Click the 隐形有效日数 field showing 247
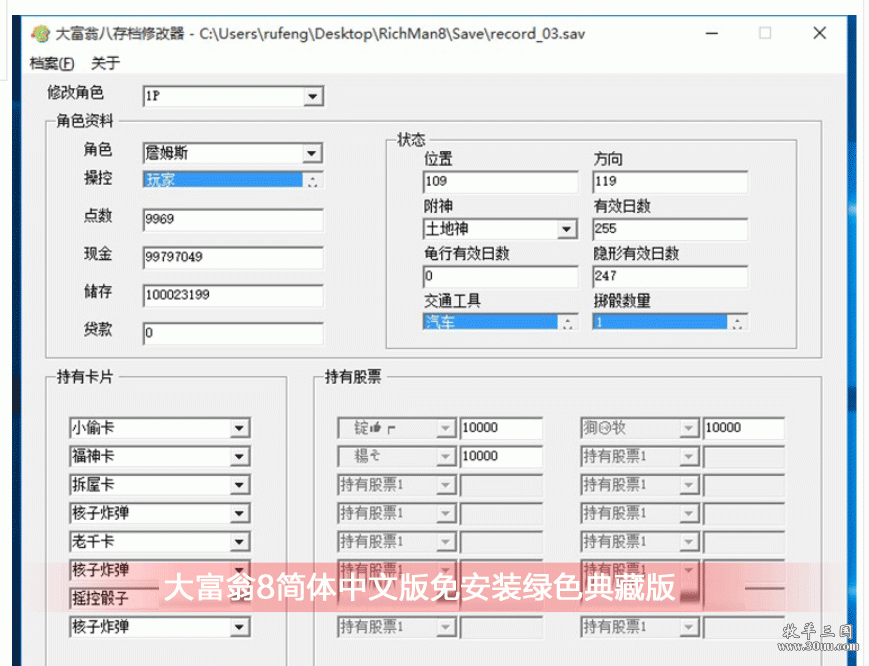This screenshot has width=869, height=666. [x=670, y=276]
